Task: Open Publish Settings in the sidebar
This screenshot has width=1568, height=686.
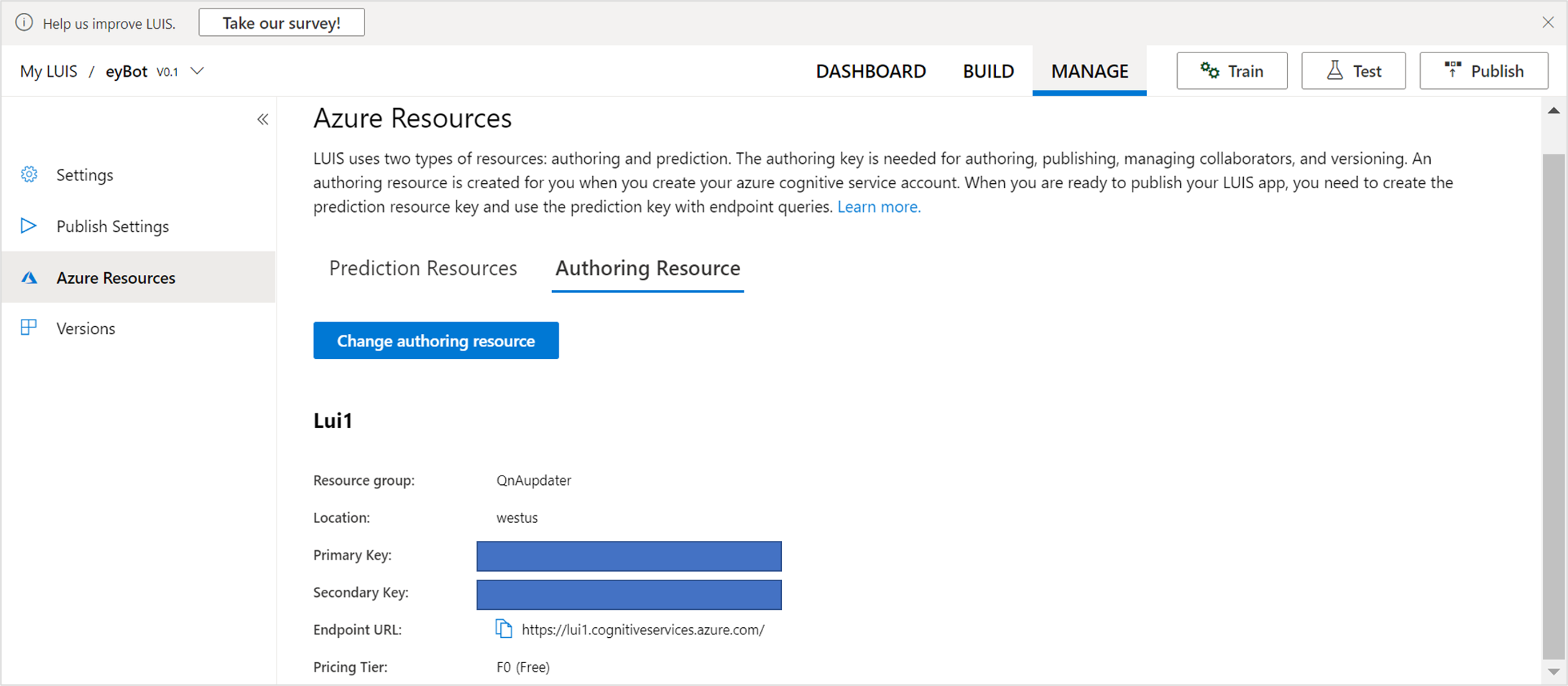Action: click(x=139, y=226)
